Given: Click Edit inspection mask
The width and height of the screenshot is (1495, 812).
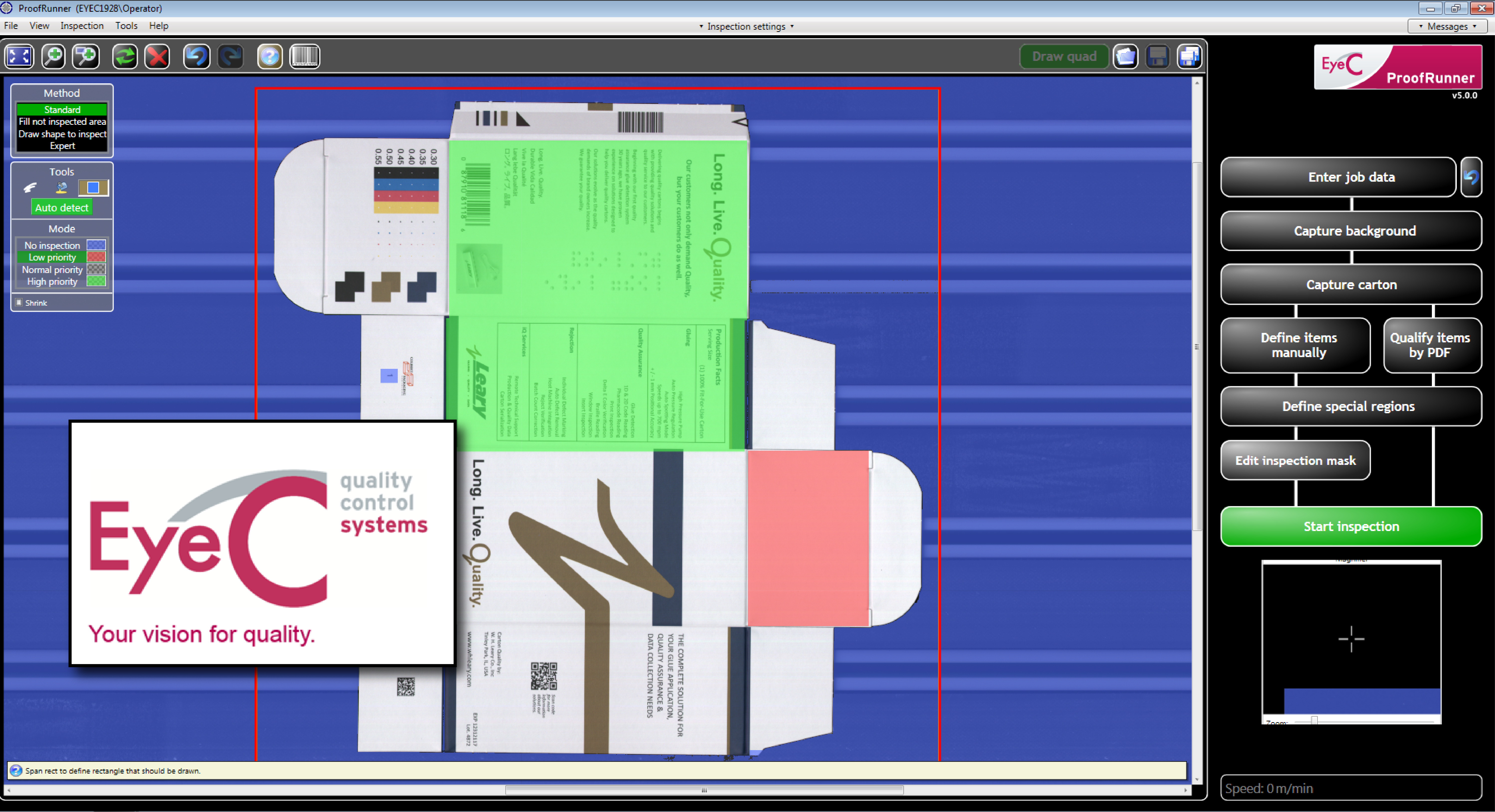Looking at the screenshot, I should (x=1296, y=460).
